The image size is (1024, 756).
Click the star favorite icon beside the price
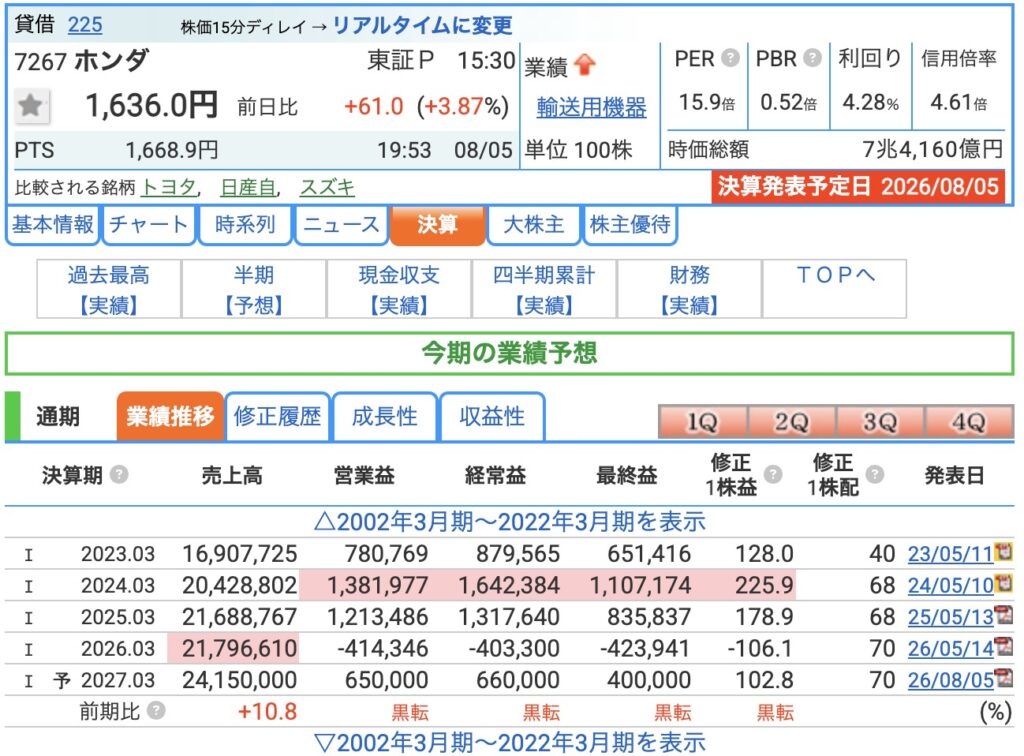pos(31,105)
